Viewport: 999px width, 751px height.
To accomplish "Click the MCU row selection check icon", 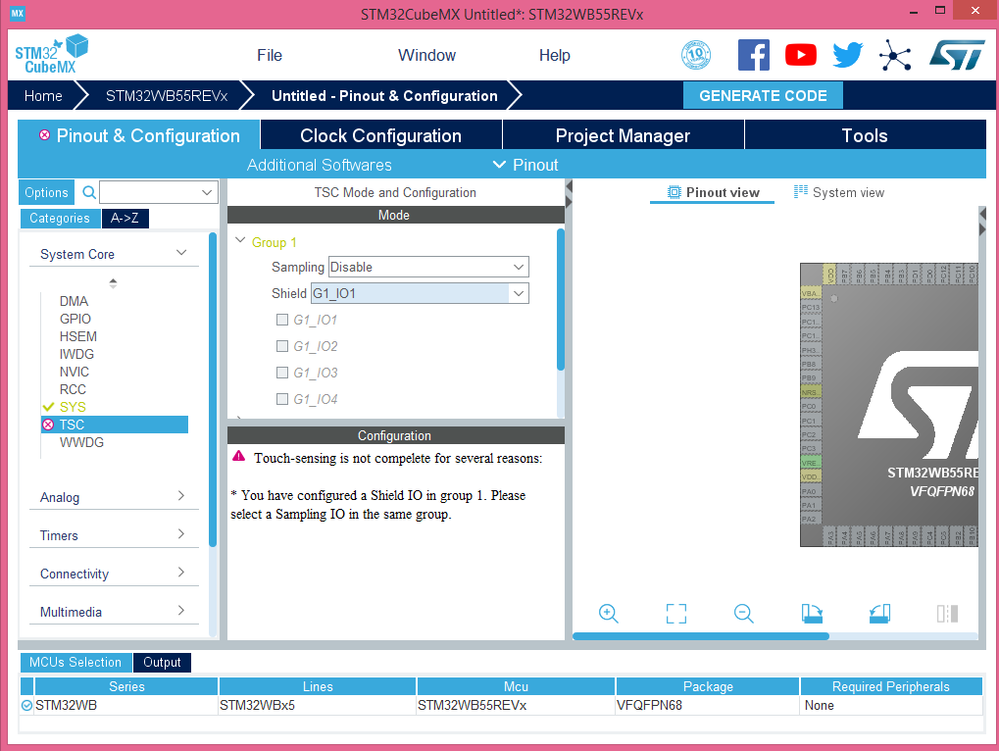I will (27, 705).
